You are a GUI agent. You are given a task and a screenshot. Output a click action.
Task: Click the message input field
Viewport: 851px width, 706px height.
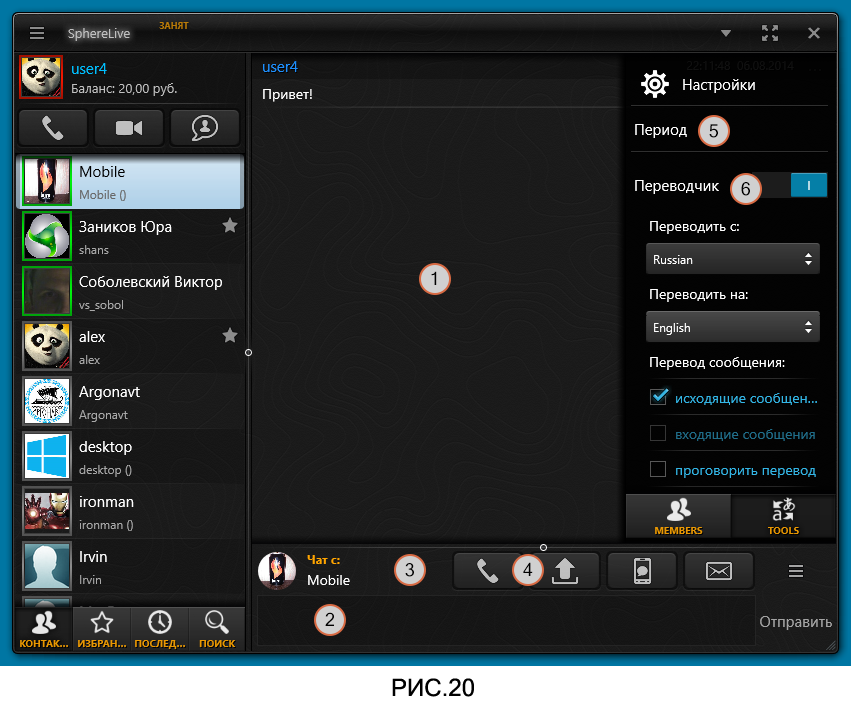[506, 621]
